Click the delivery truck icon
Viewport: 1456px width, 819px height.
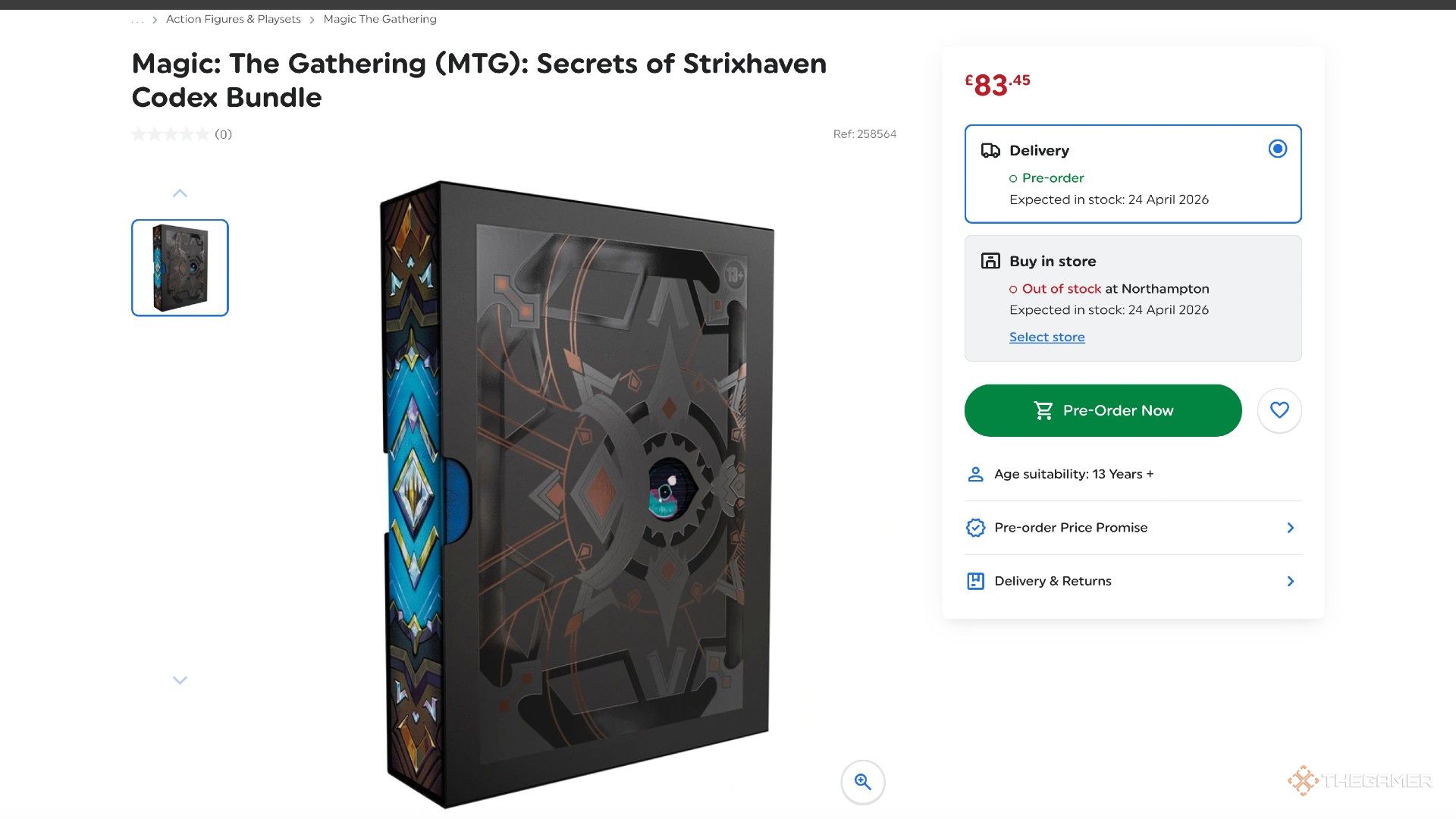[x=990, y=150]
